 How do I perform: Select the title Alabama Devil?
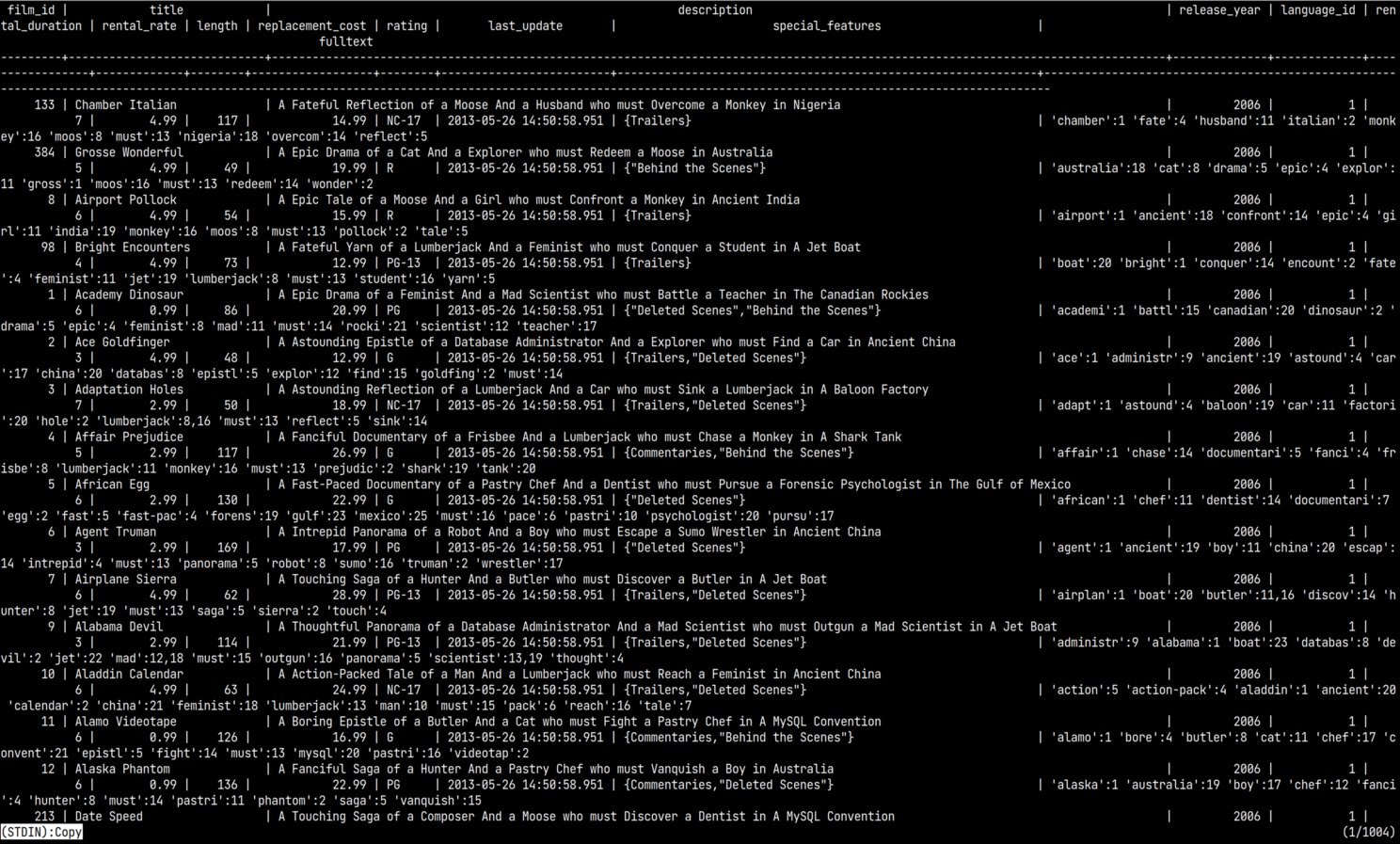[119, 627]
